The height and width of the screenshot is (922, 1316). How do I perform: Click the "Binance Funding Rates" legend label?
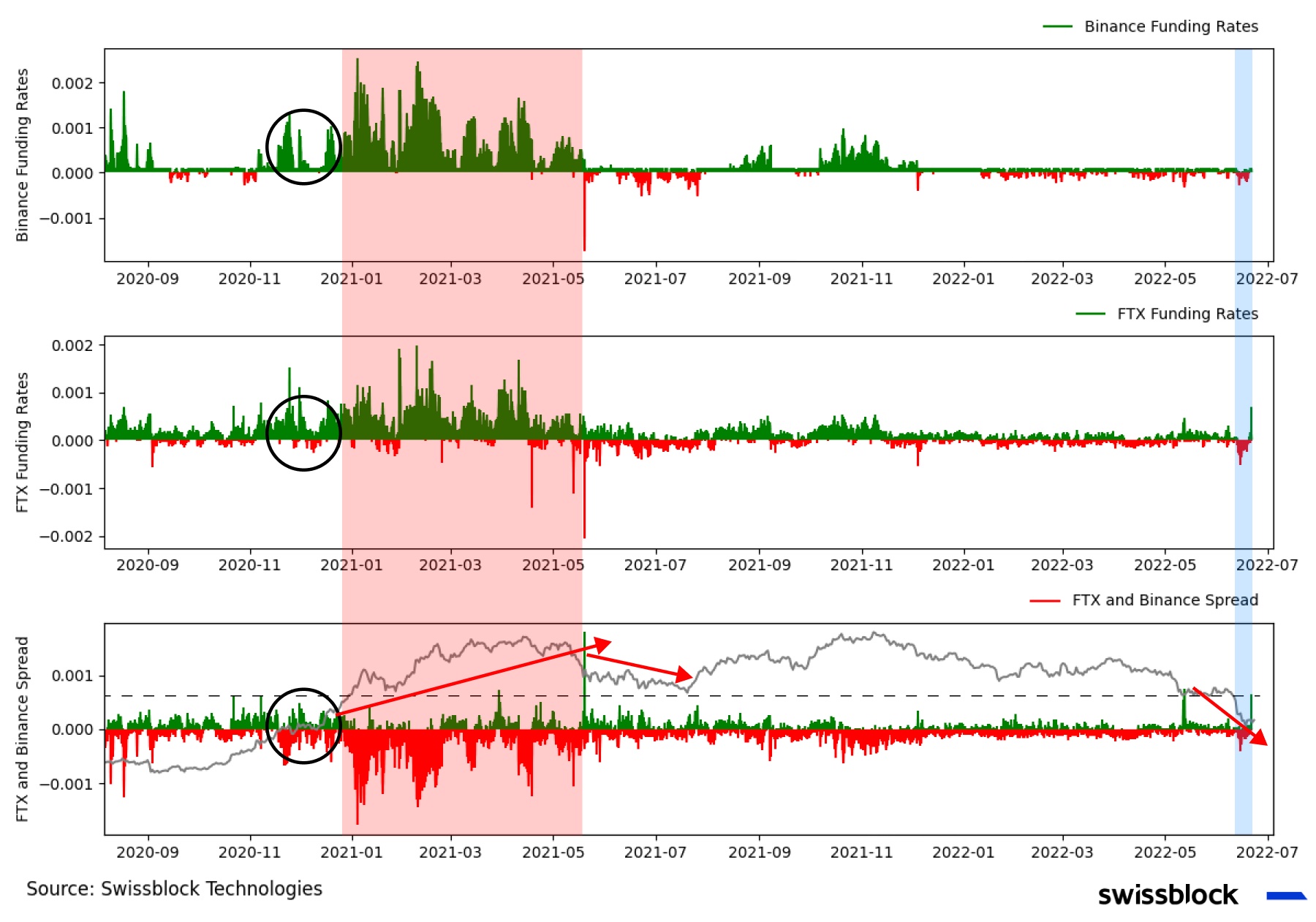pos(1171,26)
